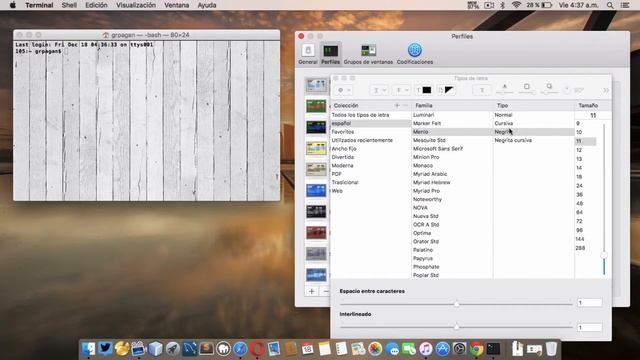
Task: Open iTunes from the Dock
Action: (x=425, y=349)
